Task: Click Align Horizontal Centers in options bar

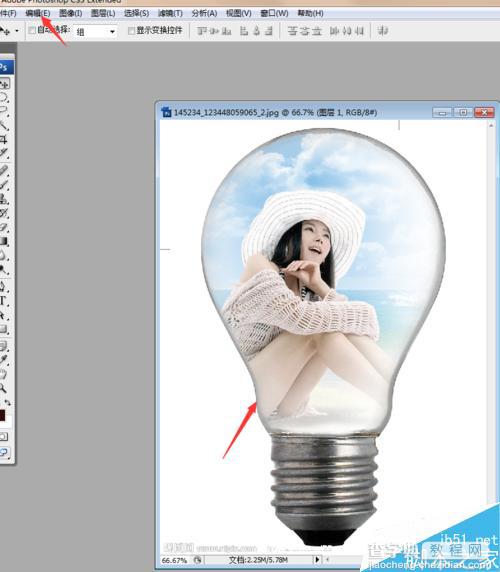Action: coord(256,31)
